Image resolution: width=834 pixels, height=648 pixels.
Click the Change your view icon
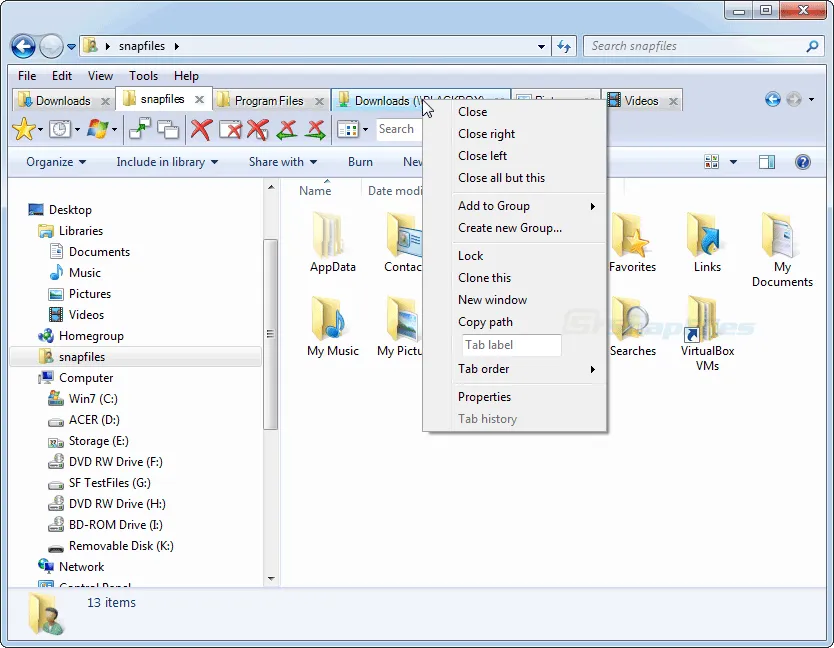711,162
